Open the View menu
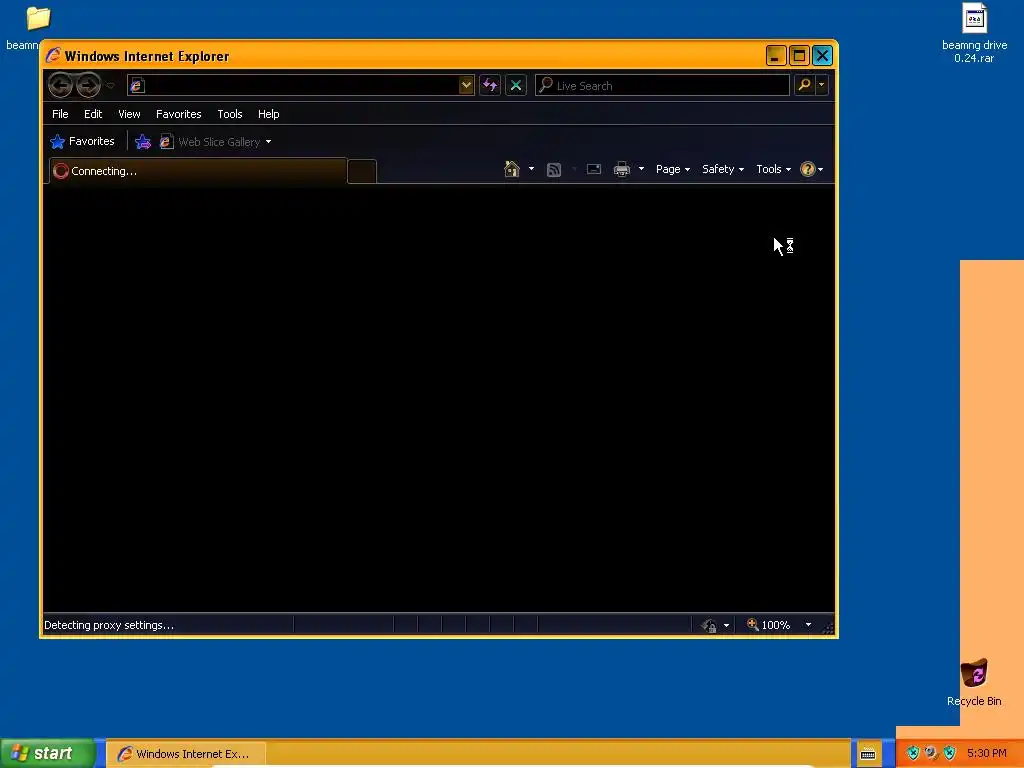The image size is (1024, 768). pyautogui.click(x=129, y=114)
